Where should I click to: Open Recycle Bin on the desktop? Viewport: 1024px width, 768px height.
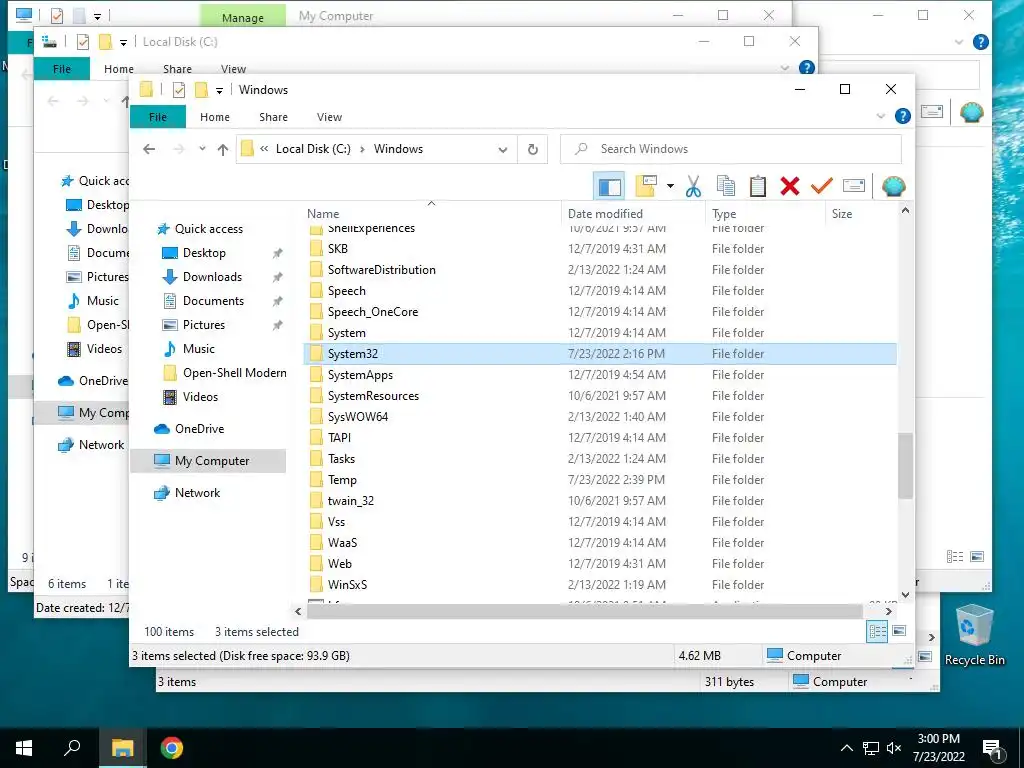974,635
